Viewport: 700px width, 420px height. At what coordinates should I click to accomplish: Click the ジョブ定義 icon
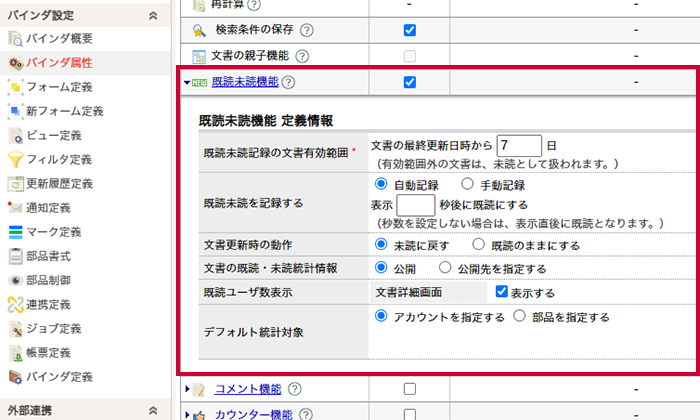15,329
